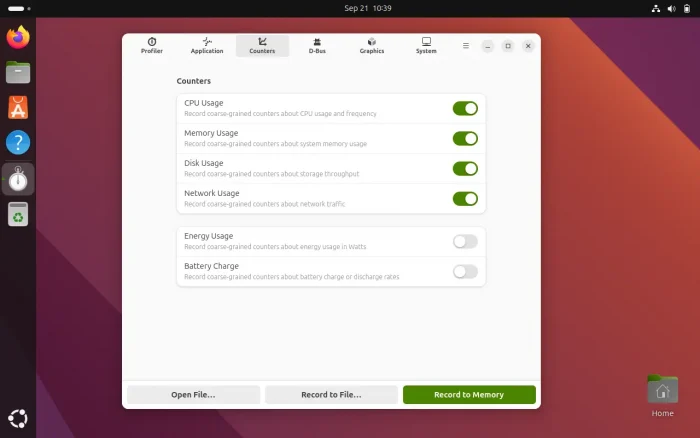Open the Profiler tab
Image resolution: width=700 pixels, height=438 pixels.
click(x=152, y=46)
